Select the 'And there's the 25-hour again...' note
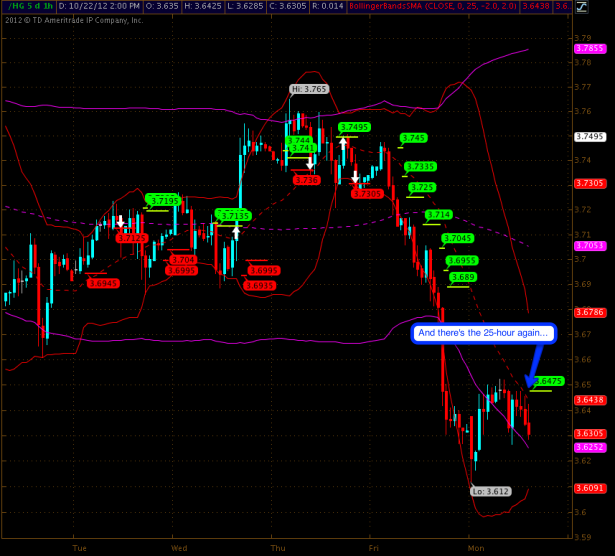615x556 pixels. [482, 332]
